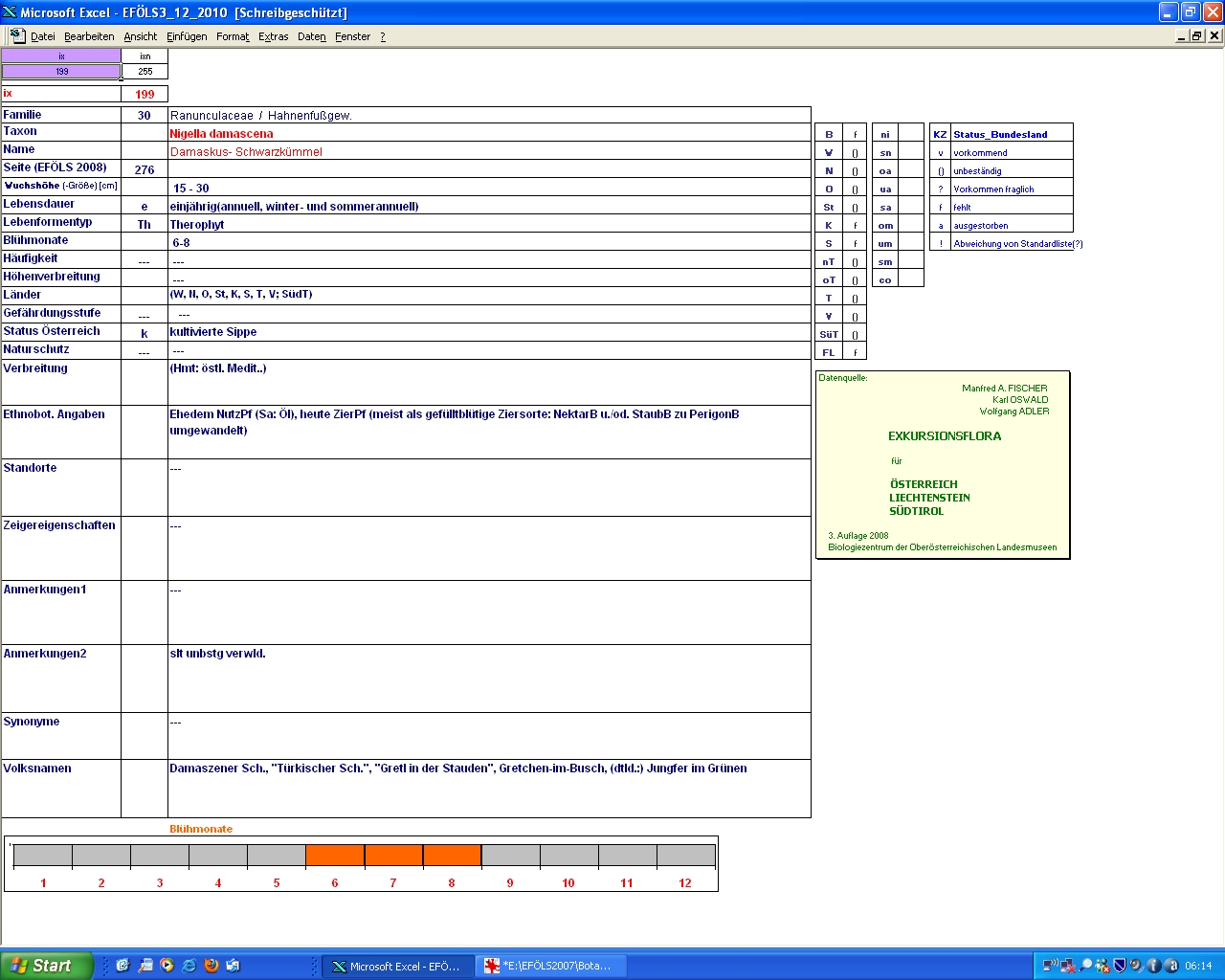Open the Datei menu

coord(42,36)
